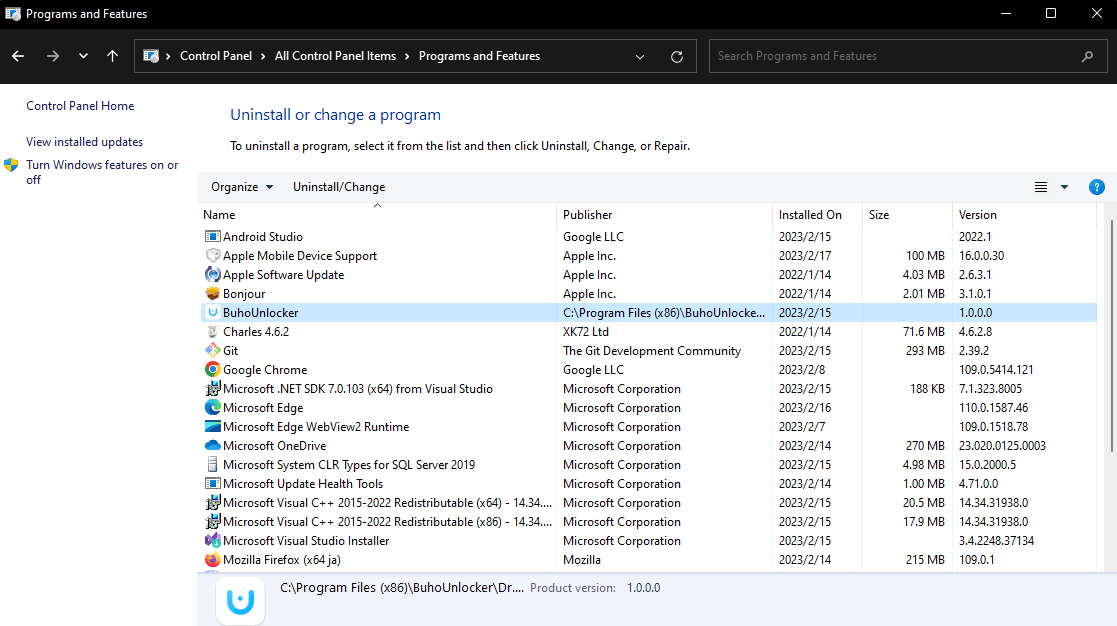
Task: Select the Bonjour program name
Action: pos(244,293)
